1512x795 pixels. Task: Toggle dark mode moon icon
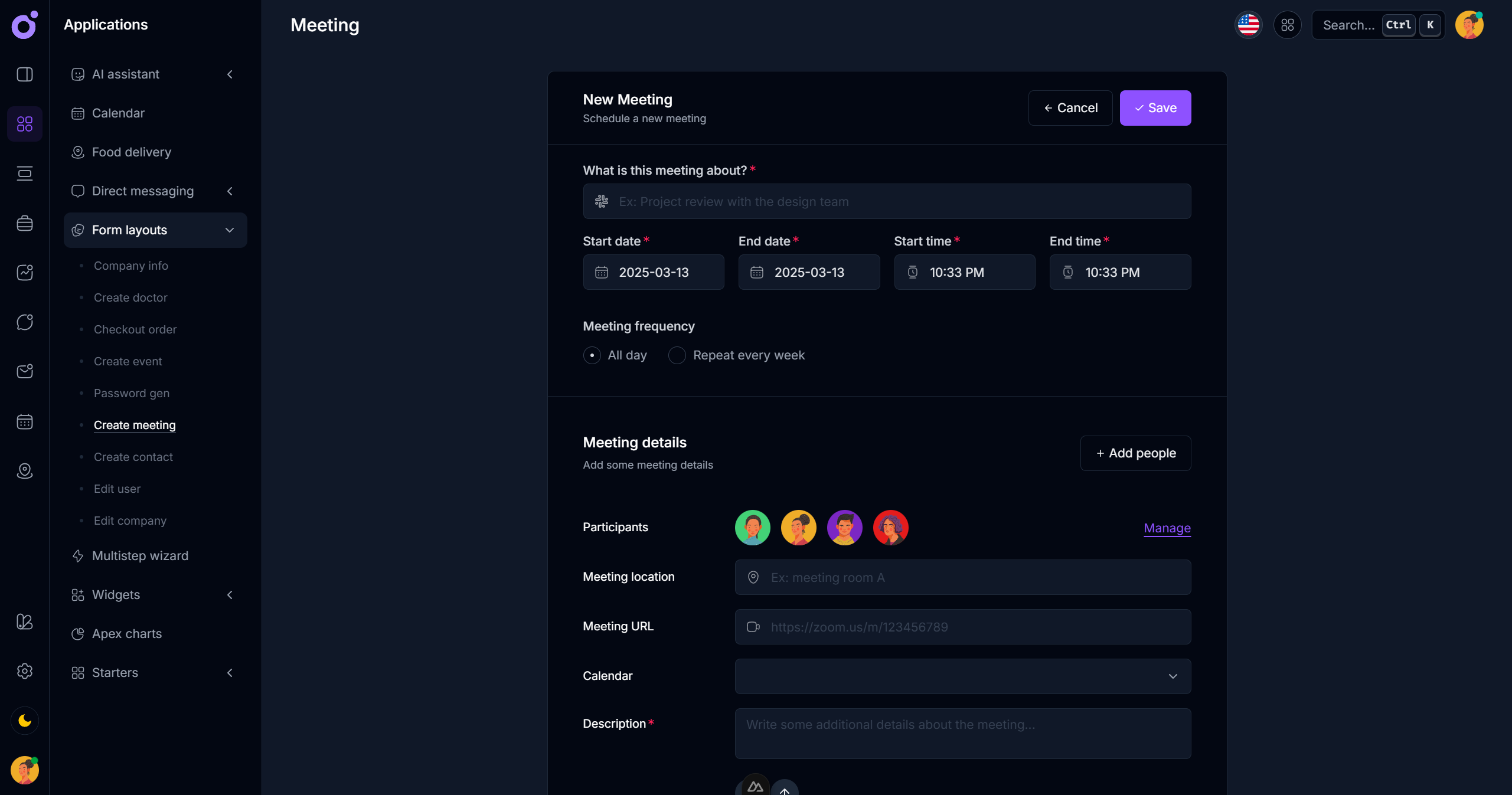(24, 721)
